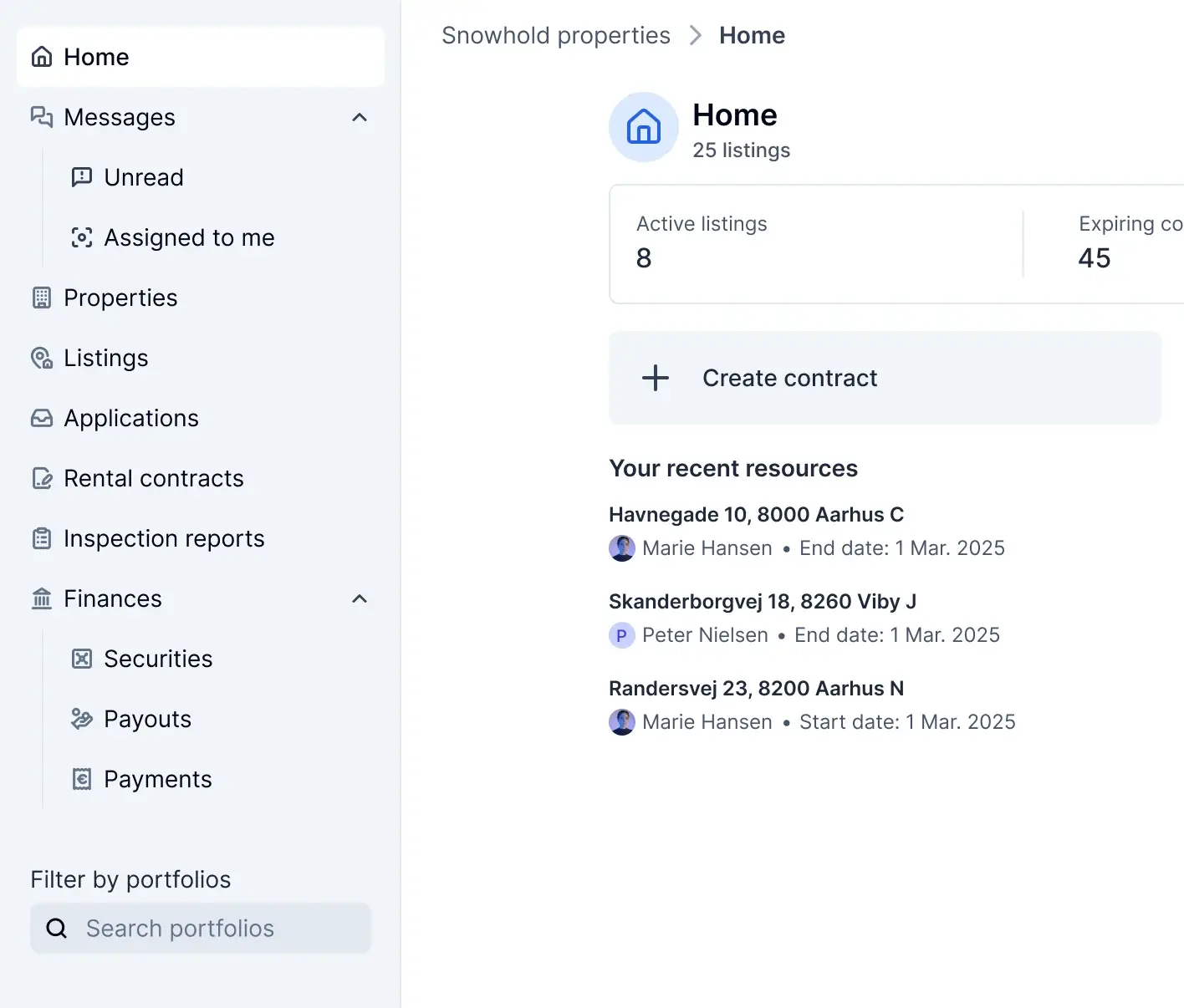This screenshot has height=1008, width=1184.
Task: Click the Securities icon under Finances
Action: (82, 659)
